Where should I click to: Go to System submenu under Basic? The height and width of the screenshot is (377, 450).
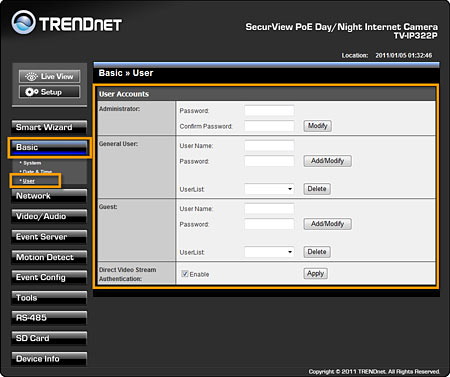point(32,163)
